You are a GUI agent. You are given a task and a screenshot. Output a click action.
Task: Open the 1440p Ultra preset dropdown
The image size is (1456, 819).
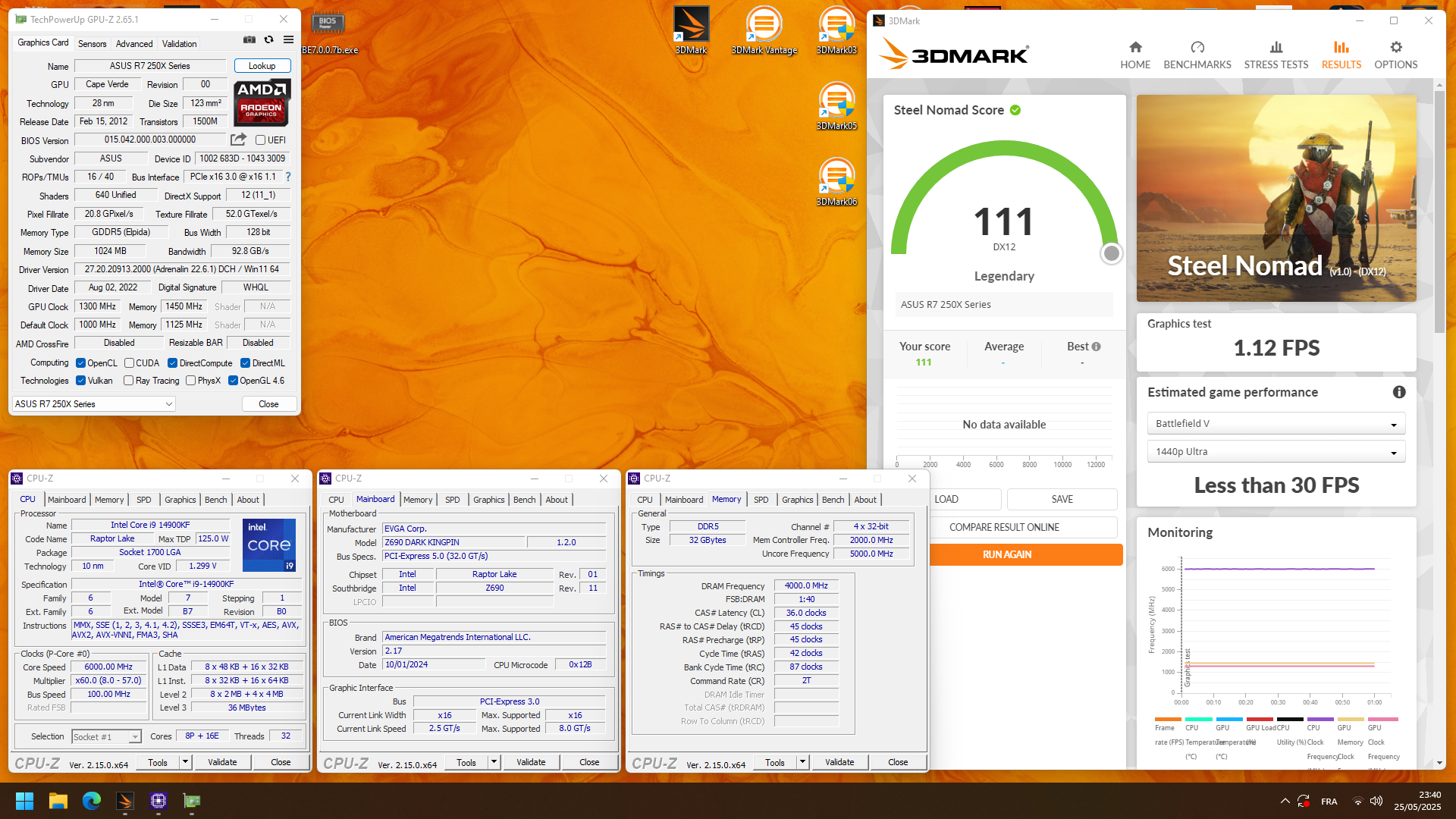[x=1276, y=451]
